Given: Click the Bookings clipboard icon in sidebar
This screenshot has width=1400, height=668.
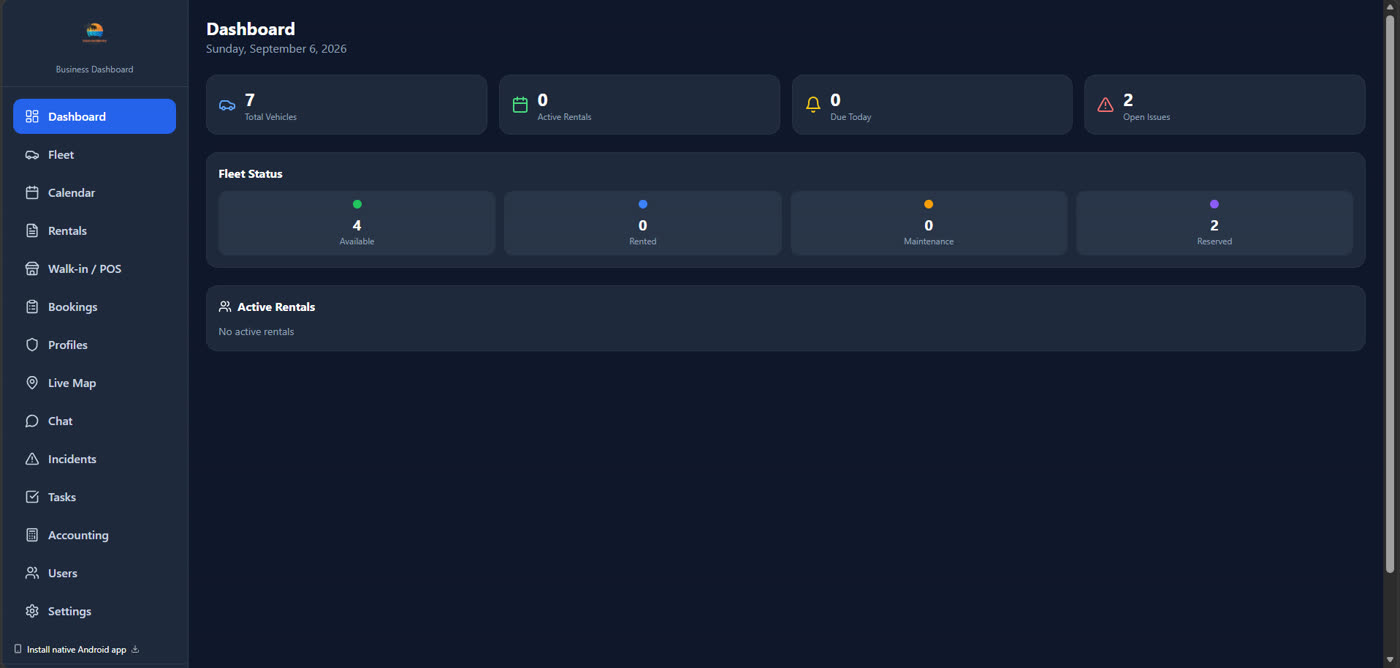Looking at the screenshot, I should [x=32, y=307].
